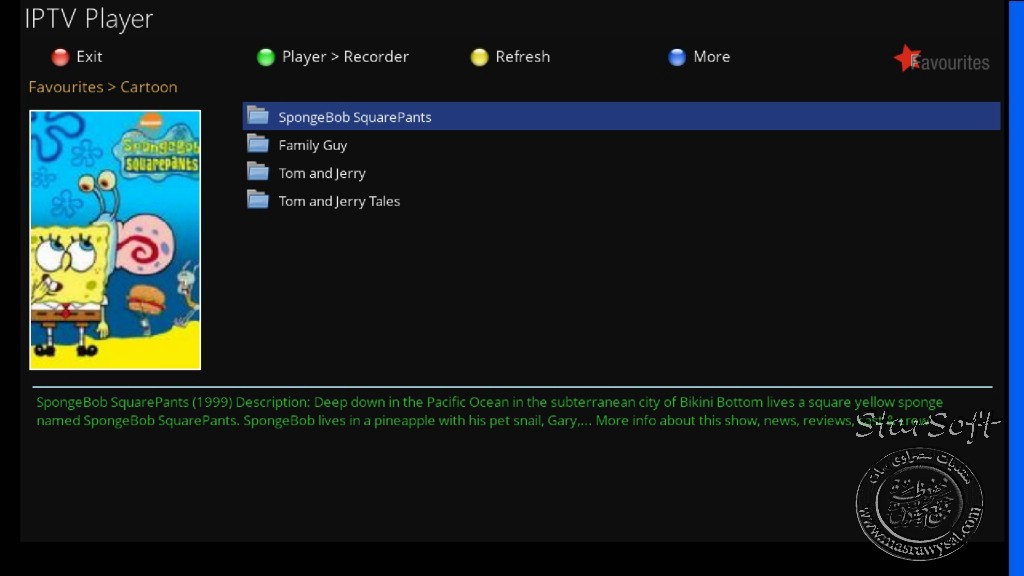Click the red star Favourites icon

tap(907, 58)
